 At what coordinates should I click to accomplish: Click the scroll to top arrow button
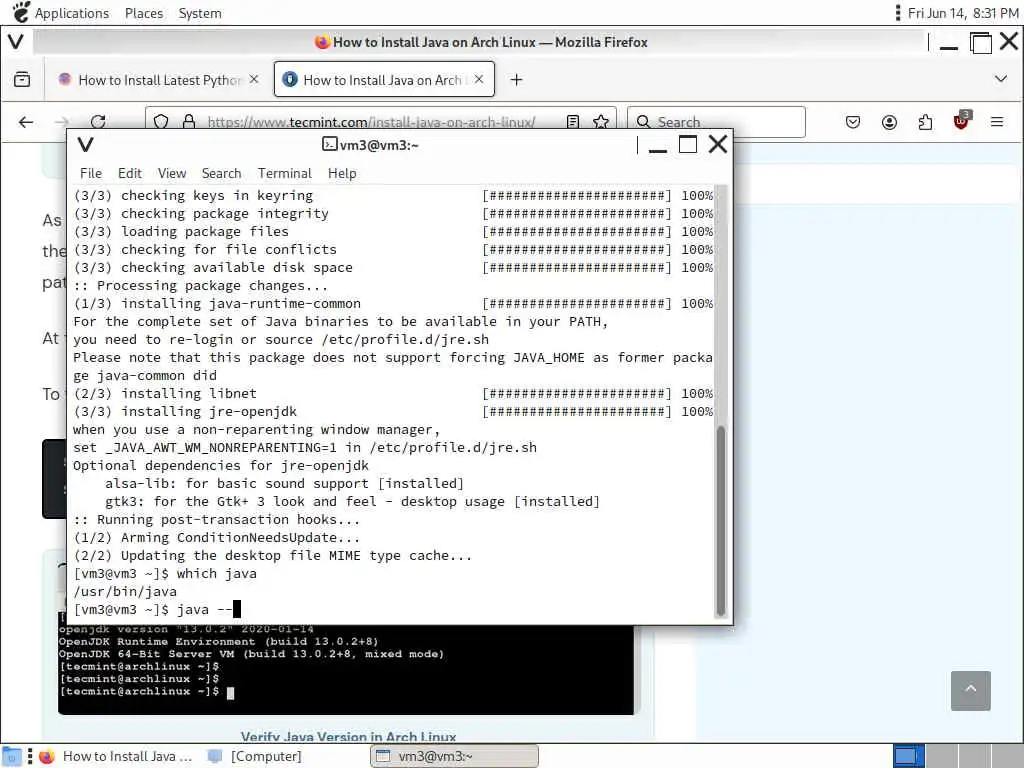(x=970, y=690)
